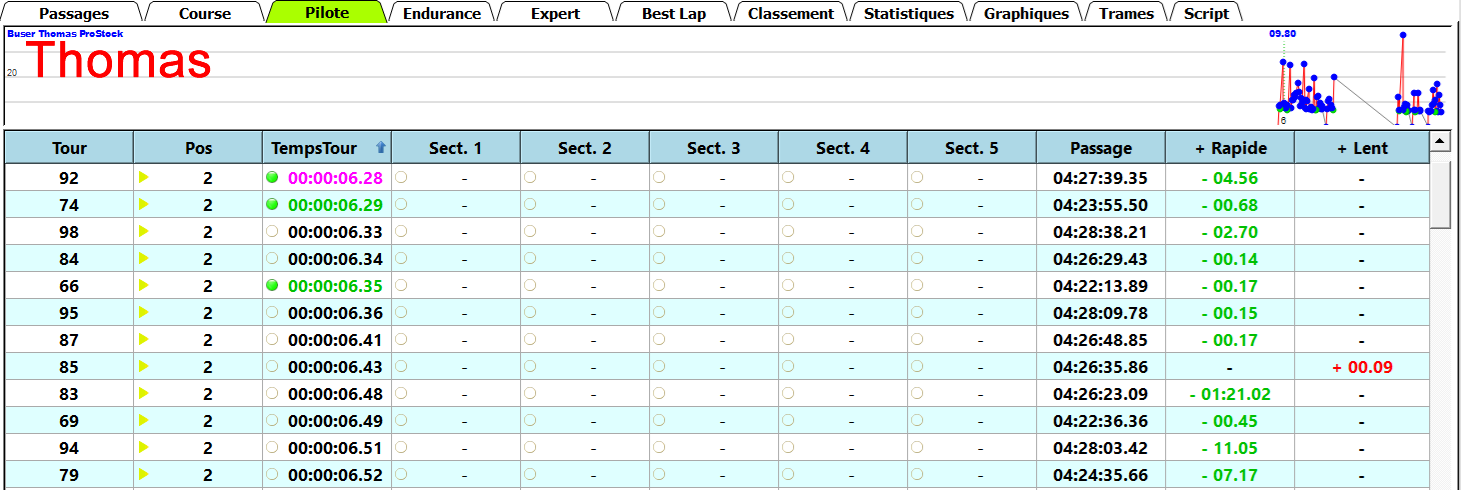Show the Statistiques tab

pos(908,13)
